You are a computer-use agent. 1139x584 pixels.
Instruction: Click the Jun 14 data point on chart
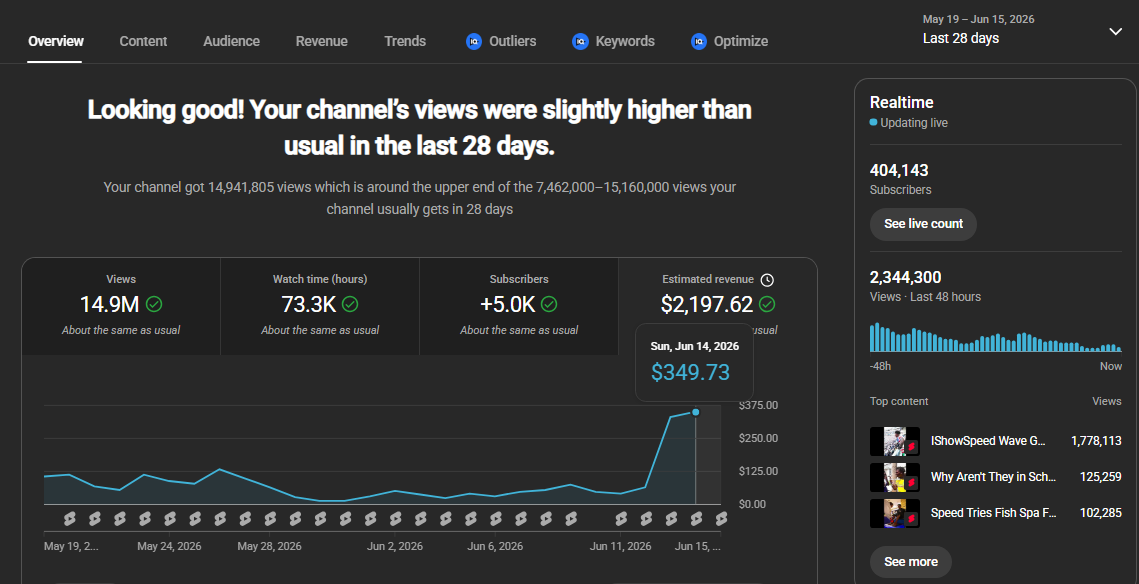pyautogui.click(x=696, y=413)
